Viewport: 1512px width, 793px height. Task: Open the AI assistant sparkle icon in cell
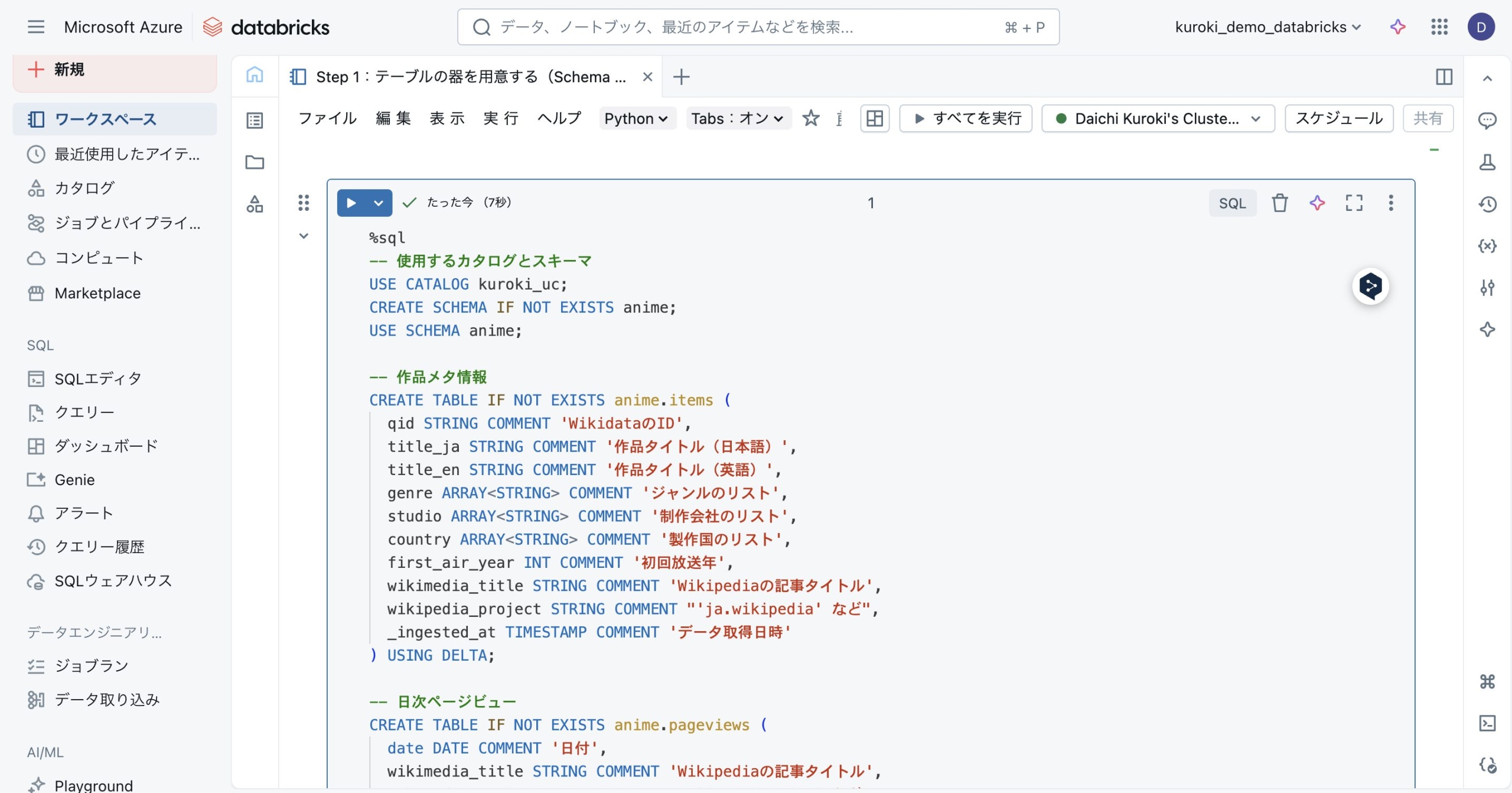[x=1317, y=203]
